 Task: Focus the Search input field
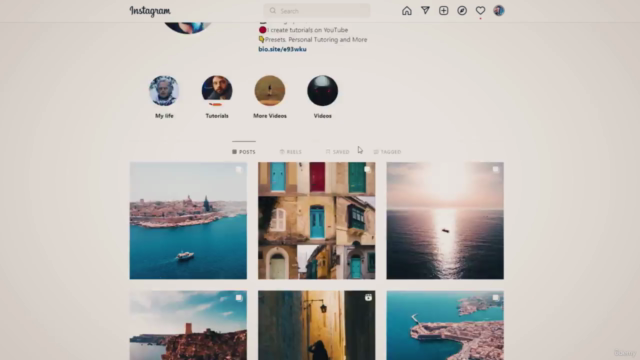[317, 11]
